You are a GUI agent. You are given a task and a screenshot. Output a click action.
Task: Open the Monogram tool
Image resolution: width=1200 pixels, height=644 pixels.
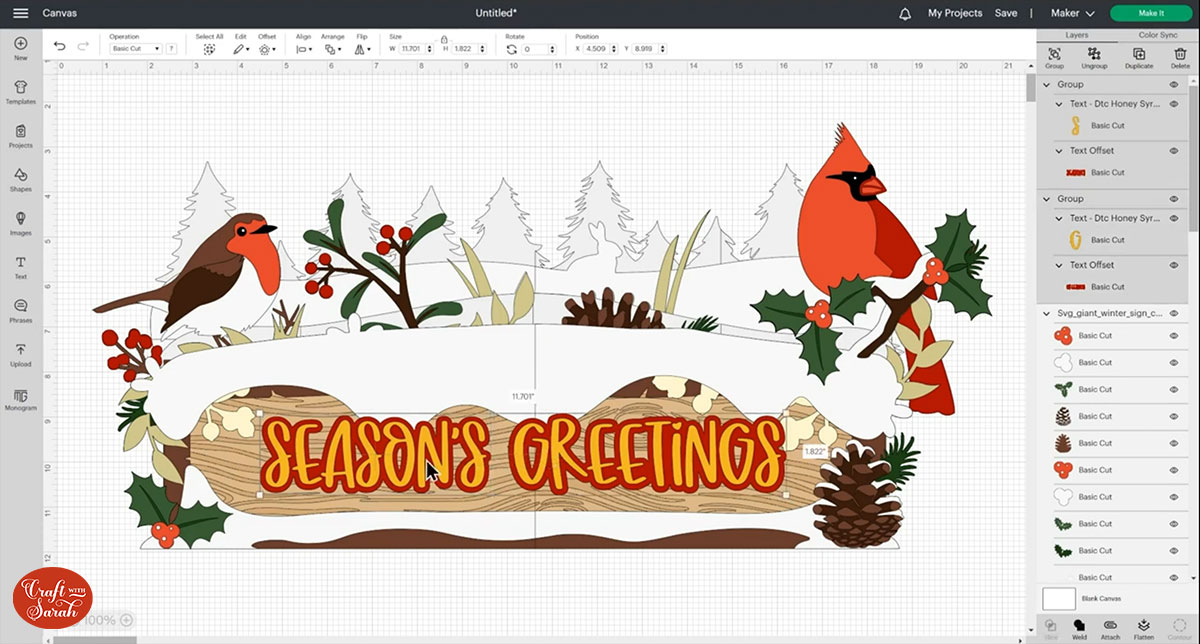point(20,398)
